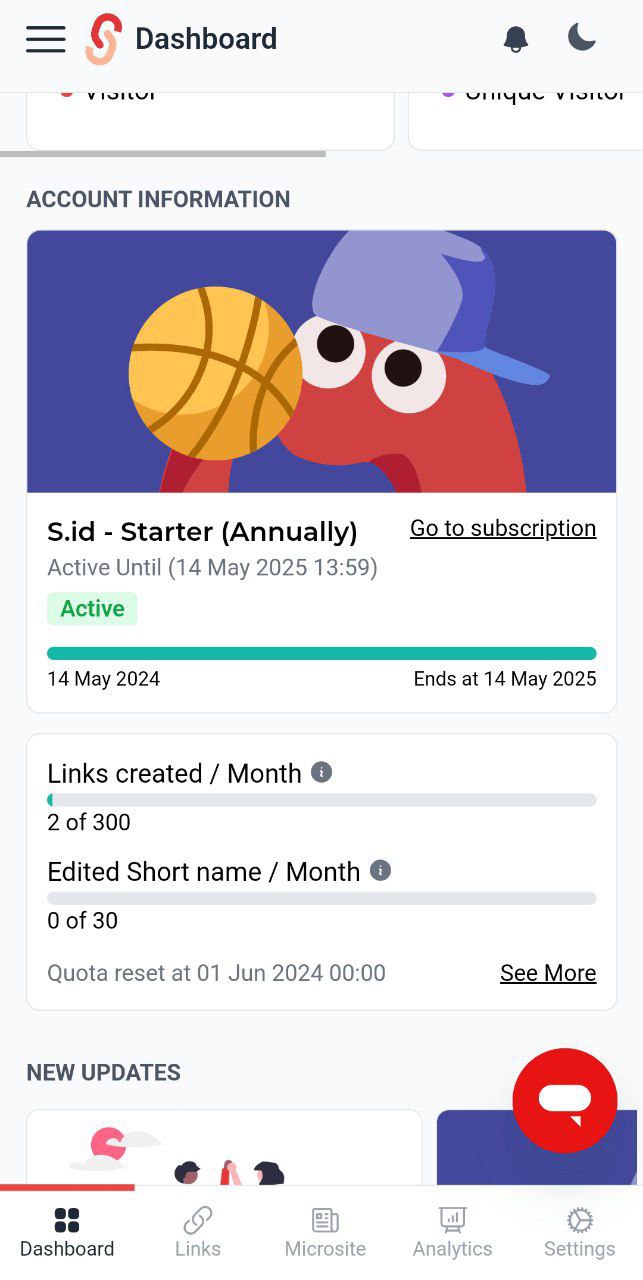Viewport: 643px width, 1280px height.
Task: Click the horizontal scrollbar under visitor cards
Action: click(x=163, y=154)
